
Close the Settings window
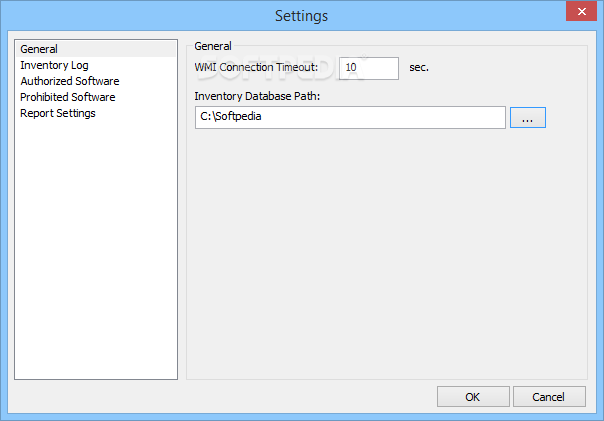click(581, 11)
